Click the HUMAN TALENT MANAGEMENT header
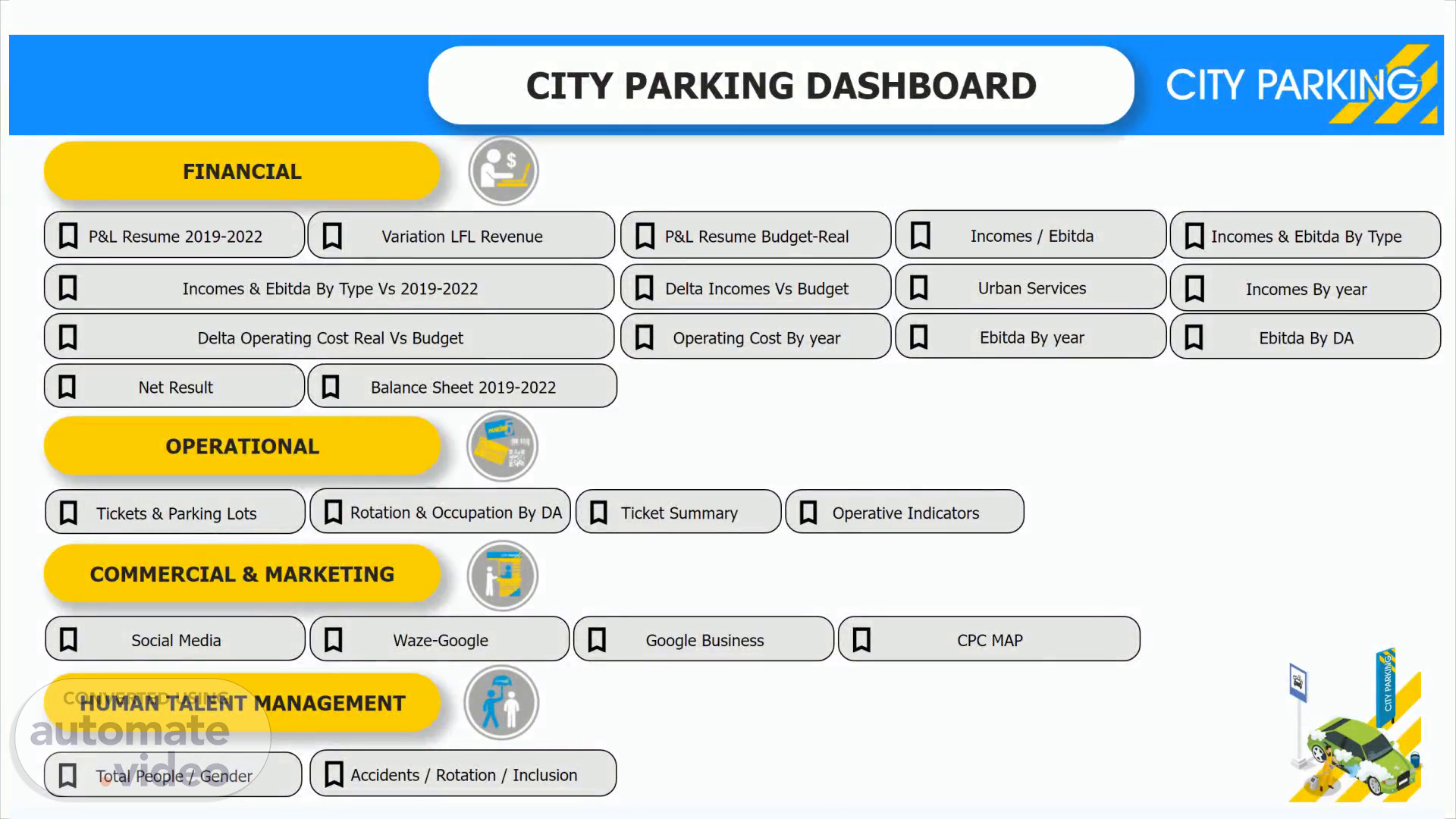 coord(242,703)
